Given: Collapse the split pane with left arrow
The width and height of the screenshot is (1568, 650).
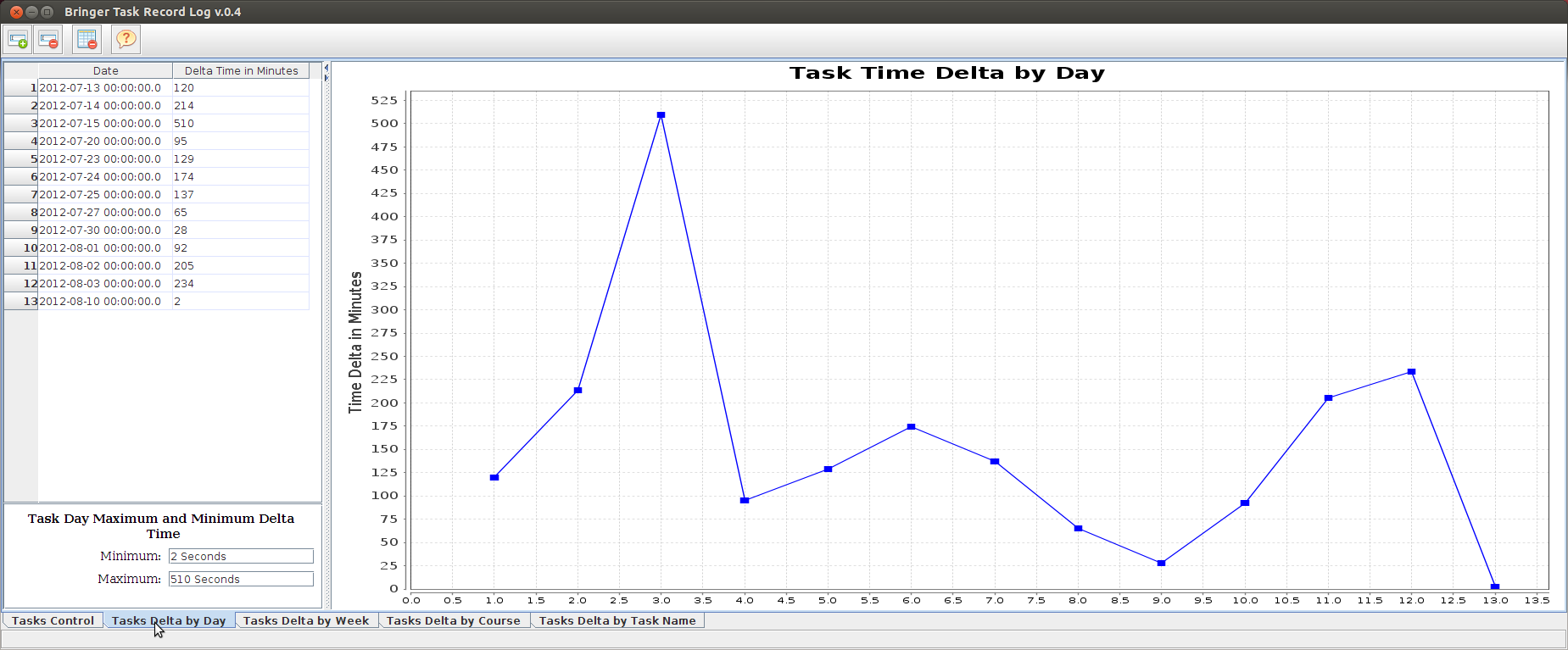Looking at the screenshot, I should (326, 68).
